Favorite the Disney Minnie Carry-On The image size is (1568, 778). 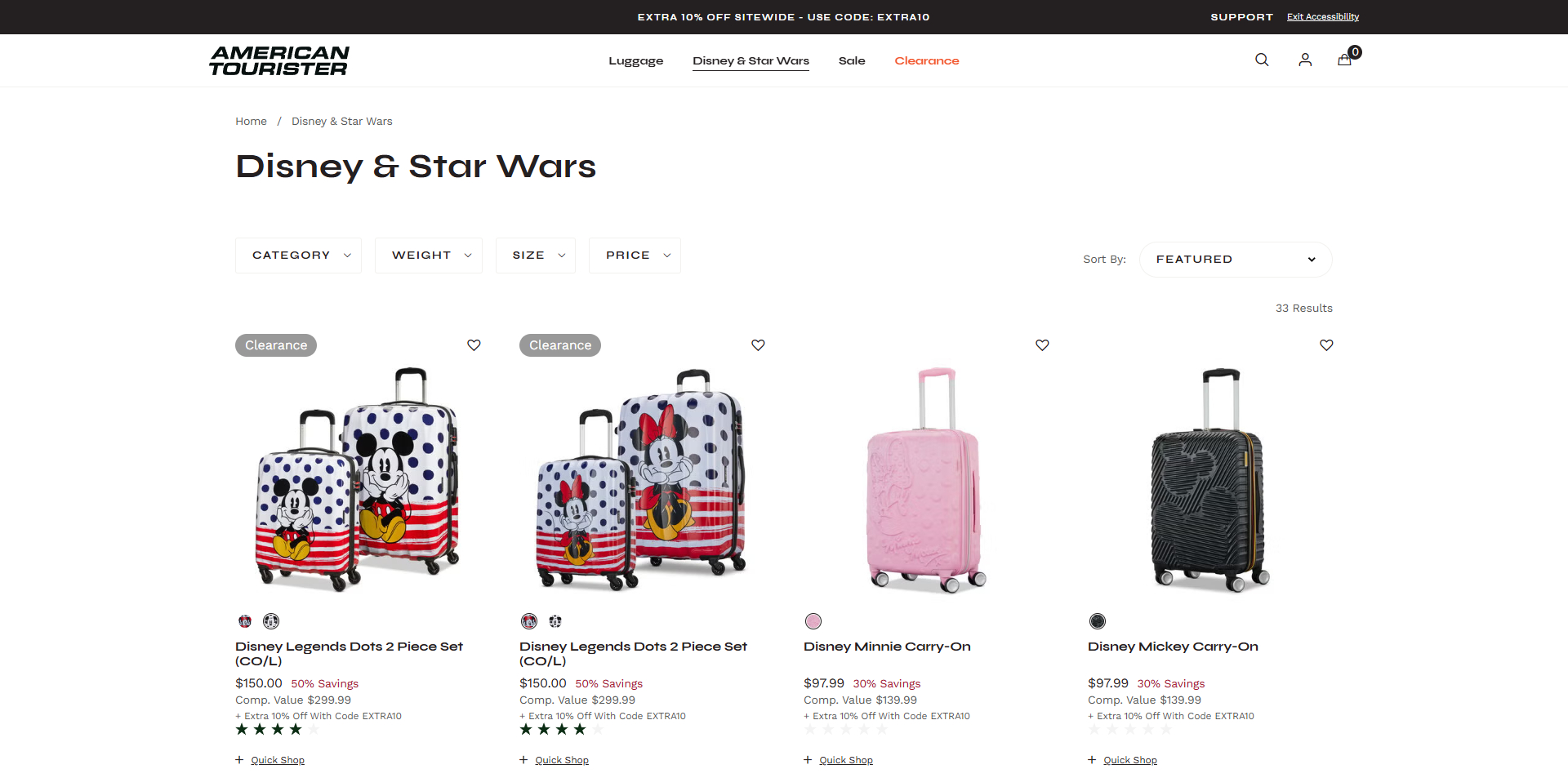click(1042, 345)
